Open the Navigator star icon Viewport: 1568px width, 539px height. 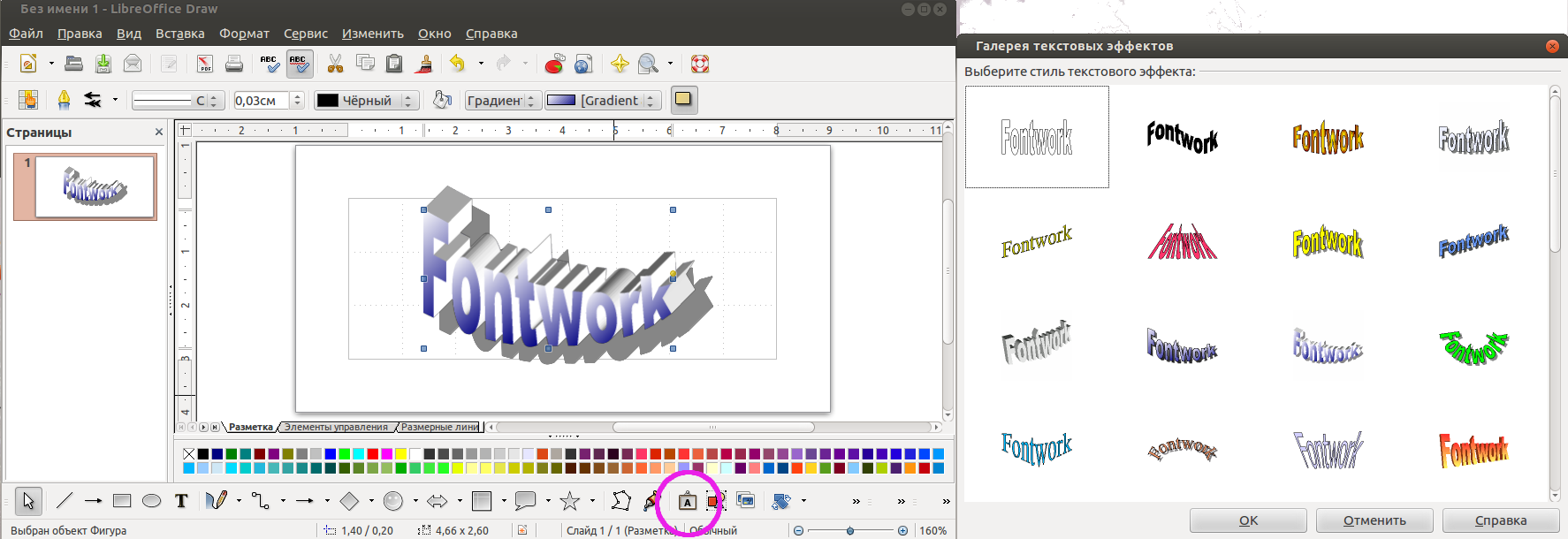[x=620, y=64]
